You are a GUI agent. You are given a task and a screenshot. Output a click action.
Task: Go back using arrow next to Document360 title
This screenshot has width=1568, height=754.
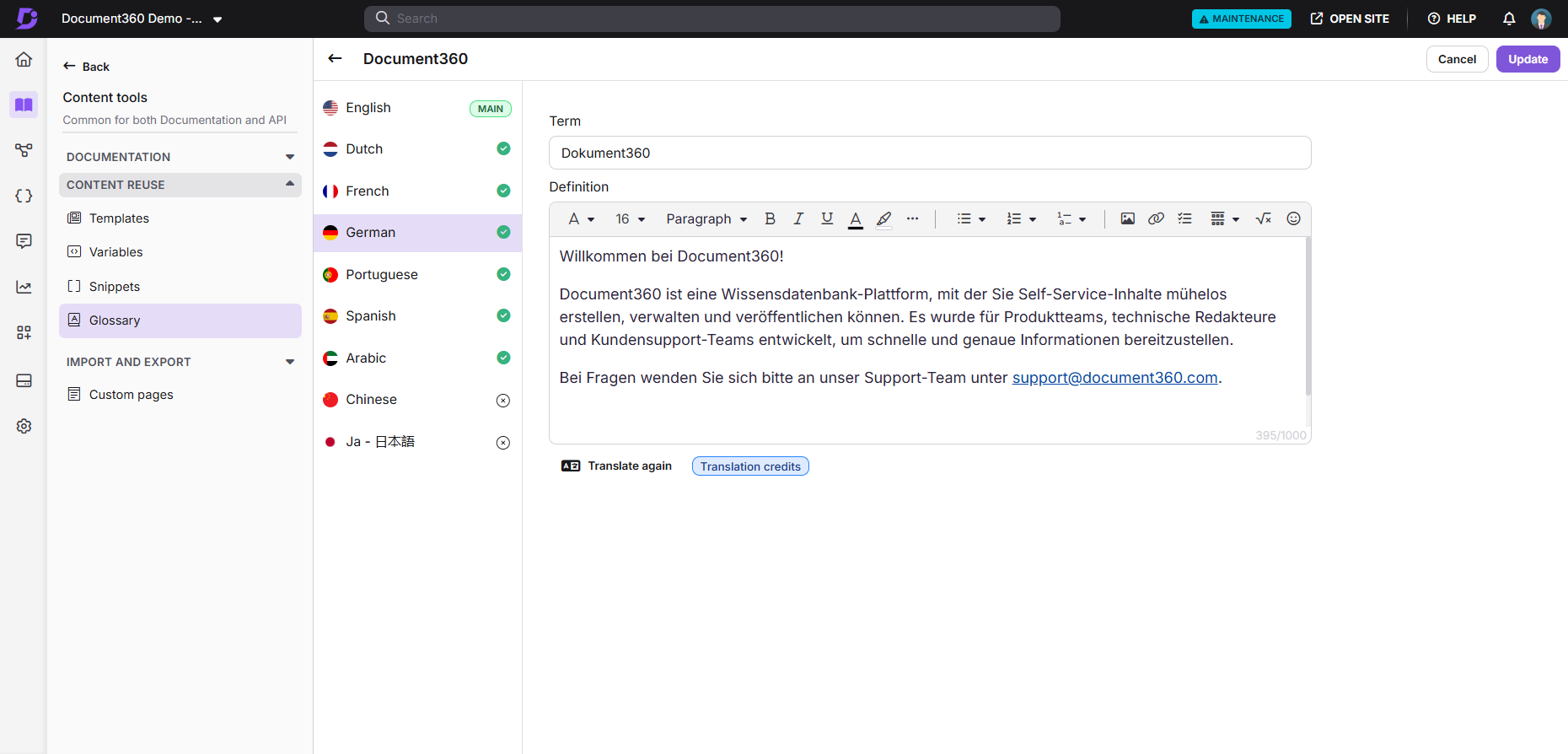(x=335, y=58)
